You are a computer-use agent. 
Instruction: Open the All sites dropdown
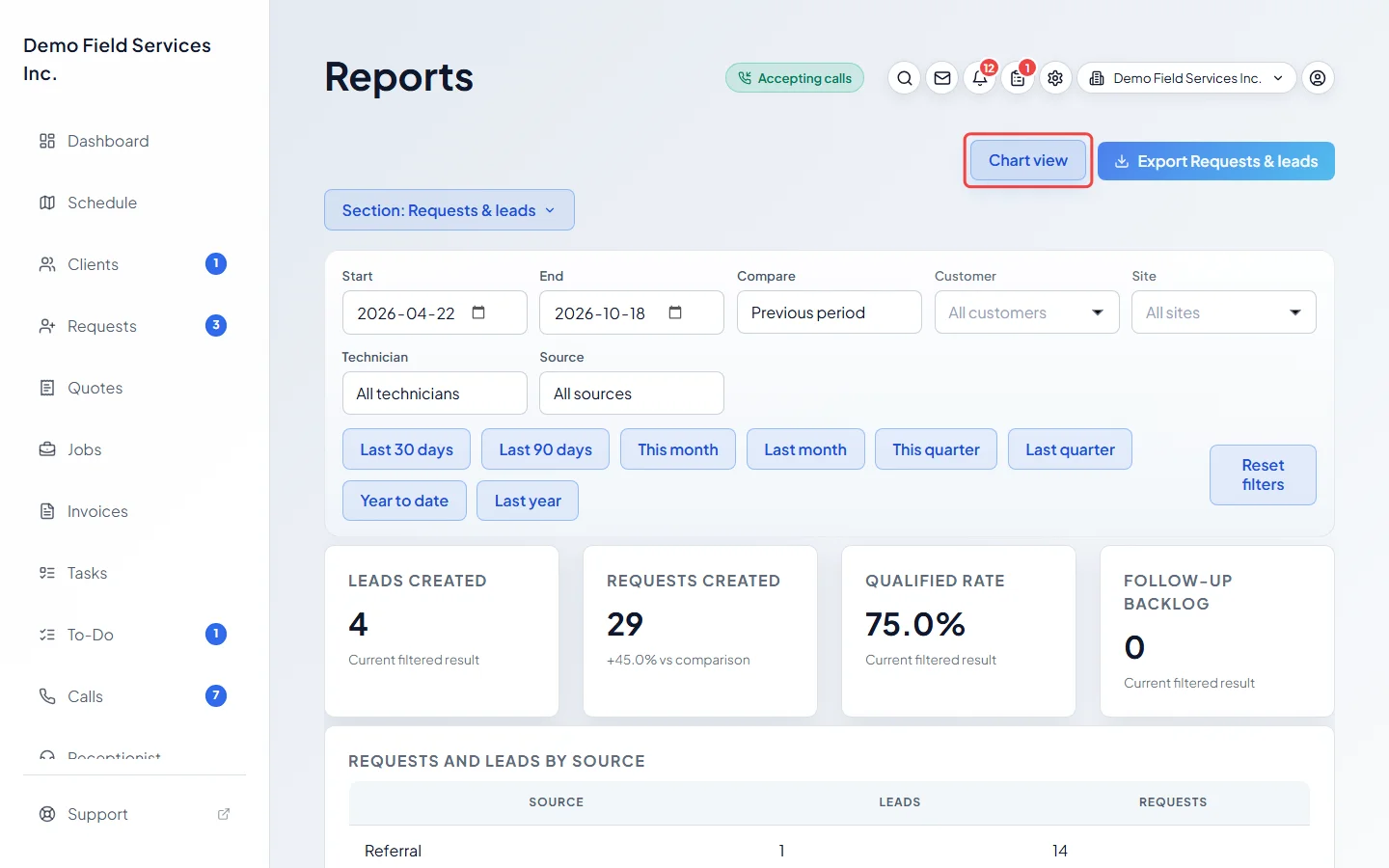coord(1223,312)
